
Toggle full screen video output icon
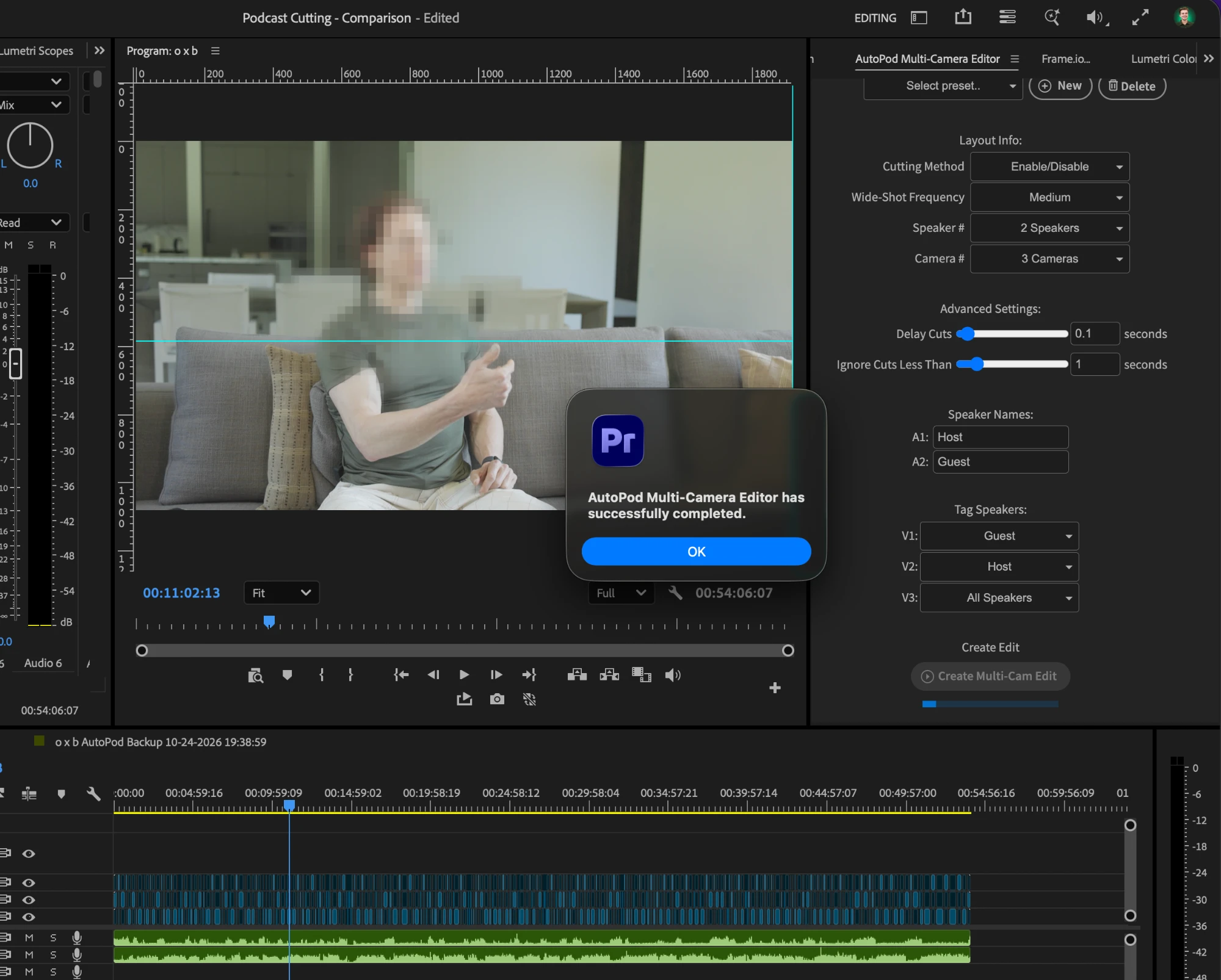point(1140,17)
